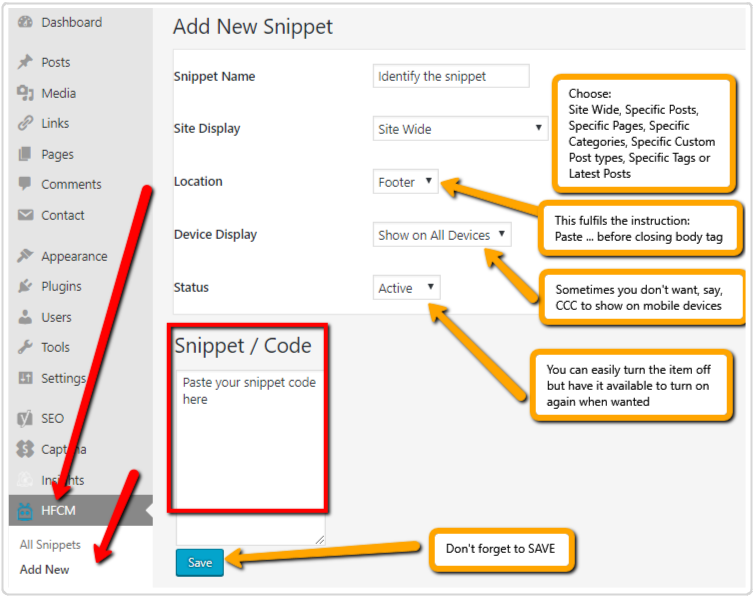The width and height of the screenshot is (754, 596).
Task: Click the Links chain icon
Action: [25, 123]
